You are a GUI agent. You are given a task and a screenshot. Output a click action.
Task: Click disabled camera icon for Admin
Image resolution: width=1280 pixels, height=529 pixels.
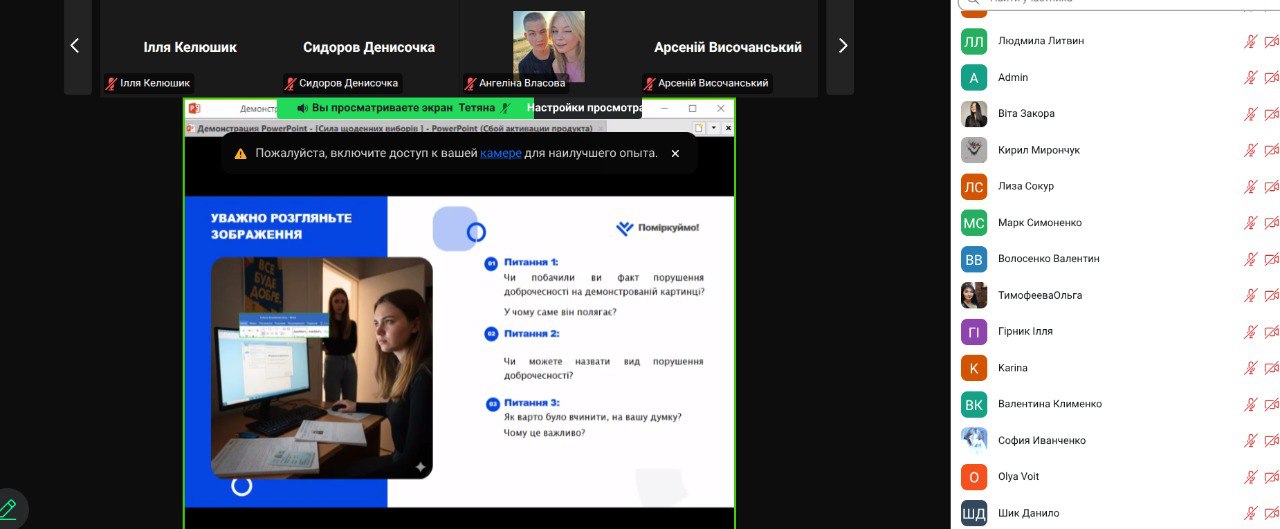coord(1271,78)
